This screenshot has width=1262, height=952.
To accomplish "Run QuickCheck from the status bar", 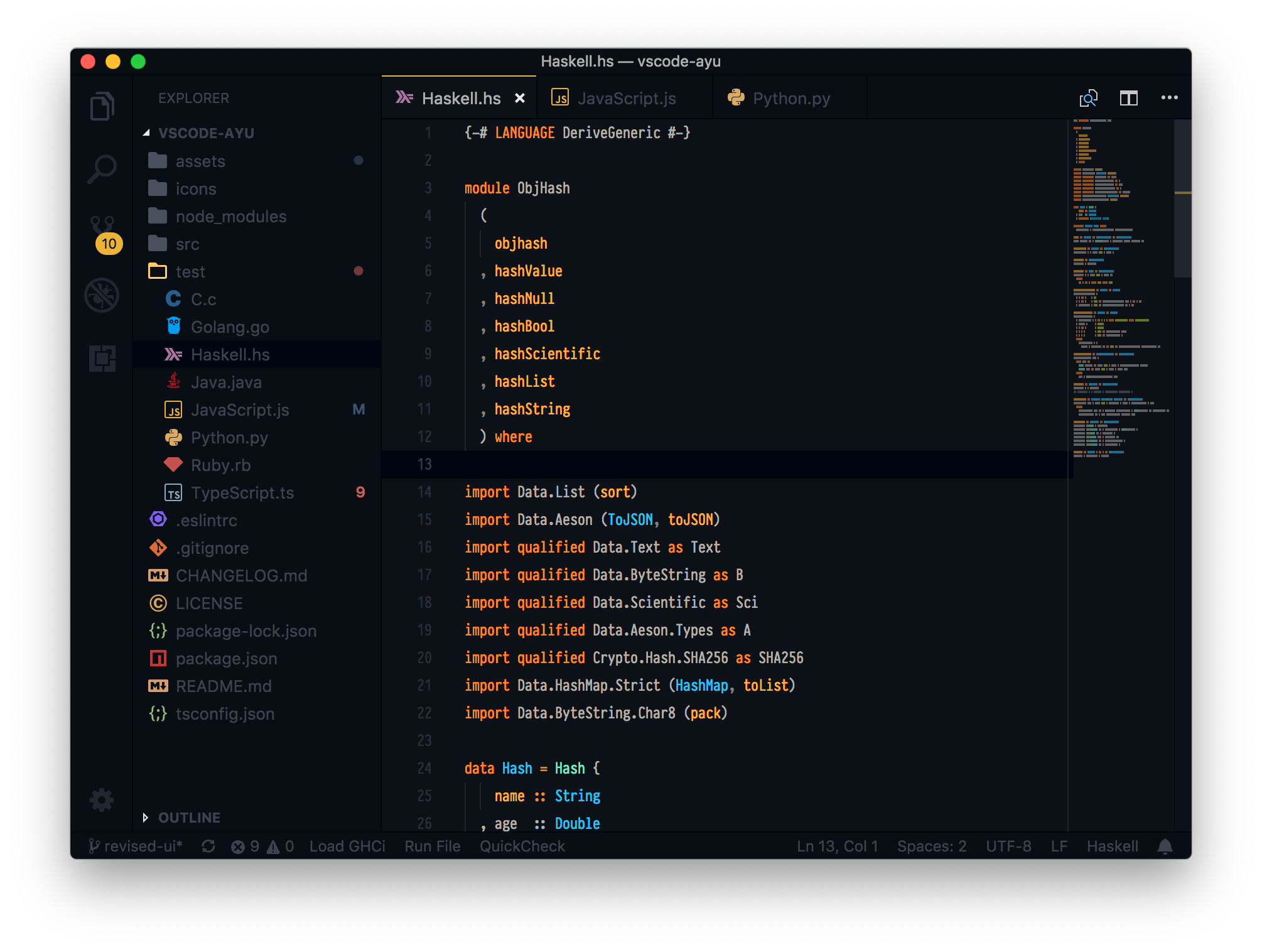I will (522, 846).
